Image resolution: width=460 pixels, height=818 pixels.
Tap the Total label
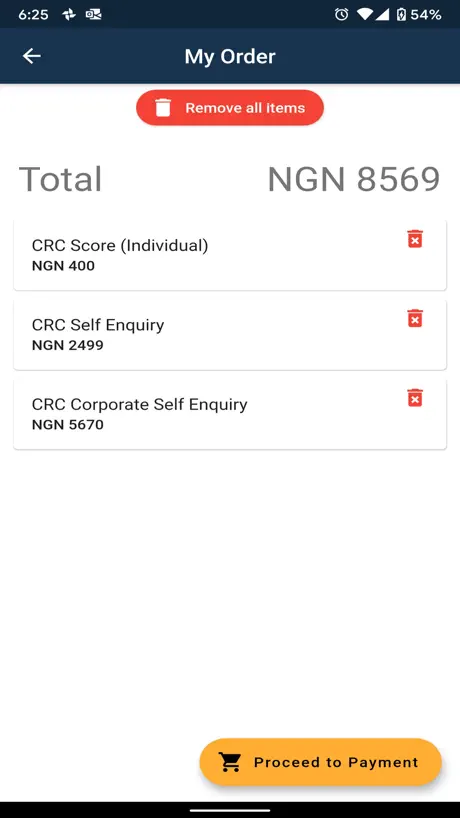[60, 179]
